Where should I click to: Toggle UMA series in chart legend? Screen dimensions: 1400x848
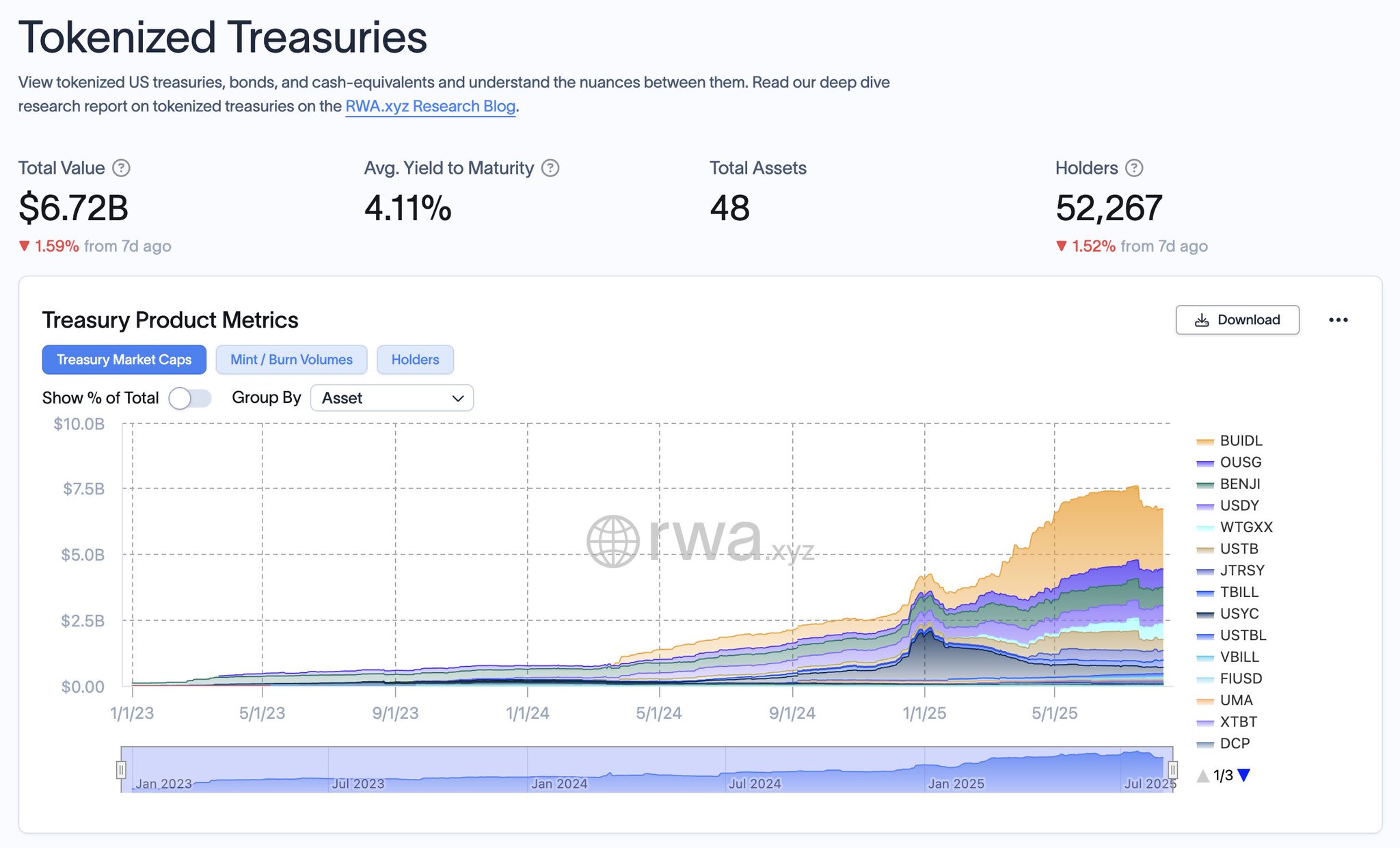[x=1225, y=700]
